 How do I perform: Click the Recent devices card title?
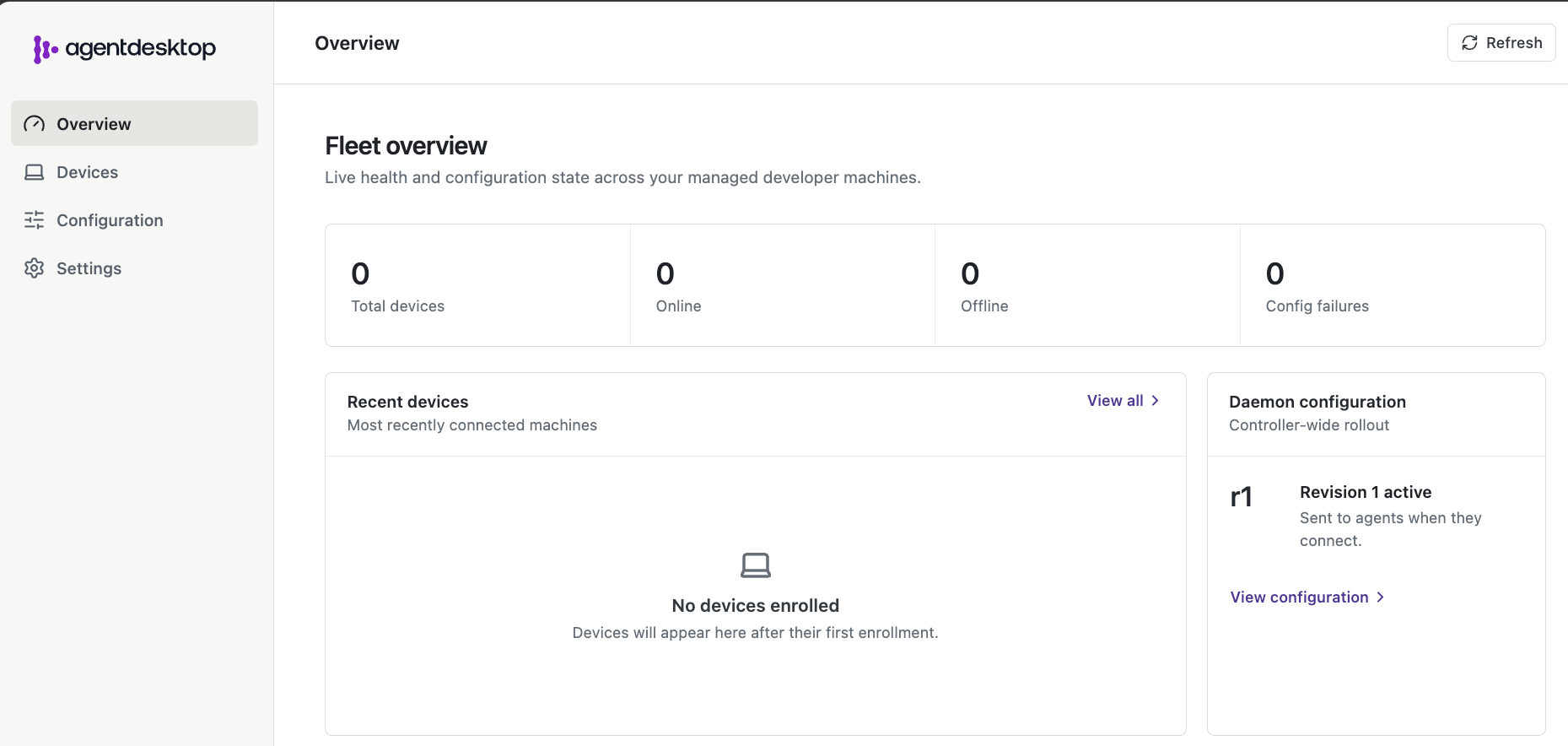[408, 402]
